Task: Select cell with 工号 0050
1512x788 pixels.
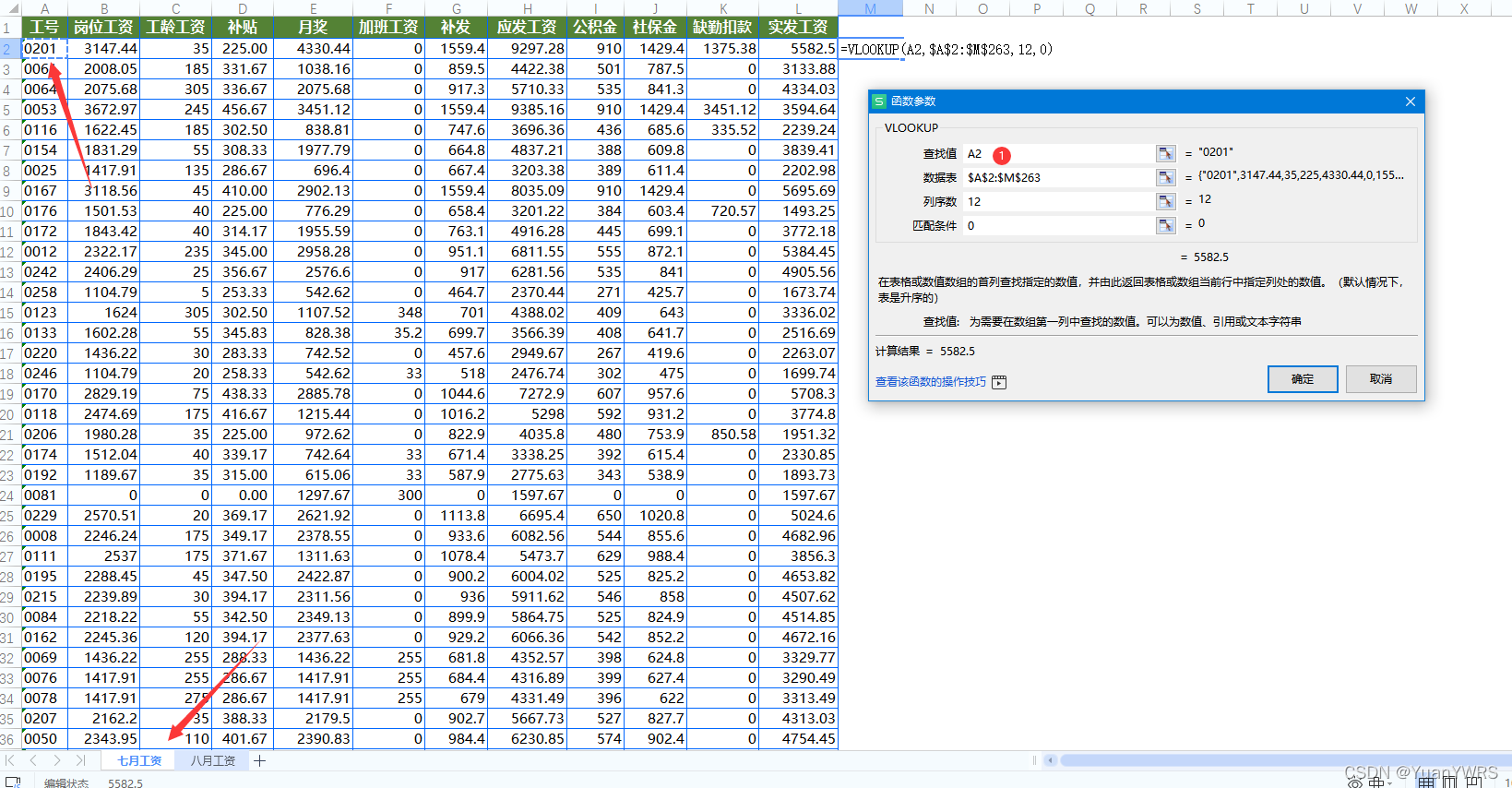Action: pyautogui.click(x=44, y=739)
